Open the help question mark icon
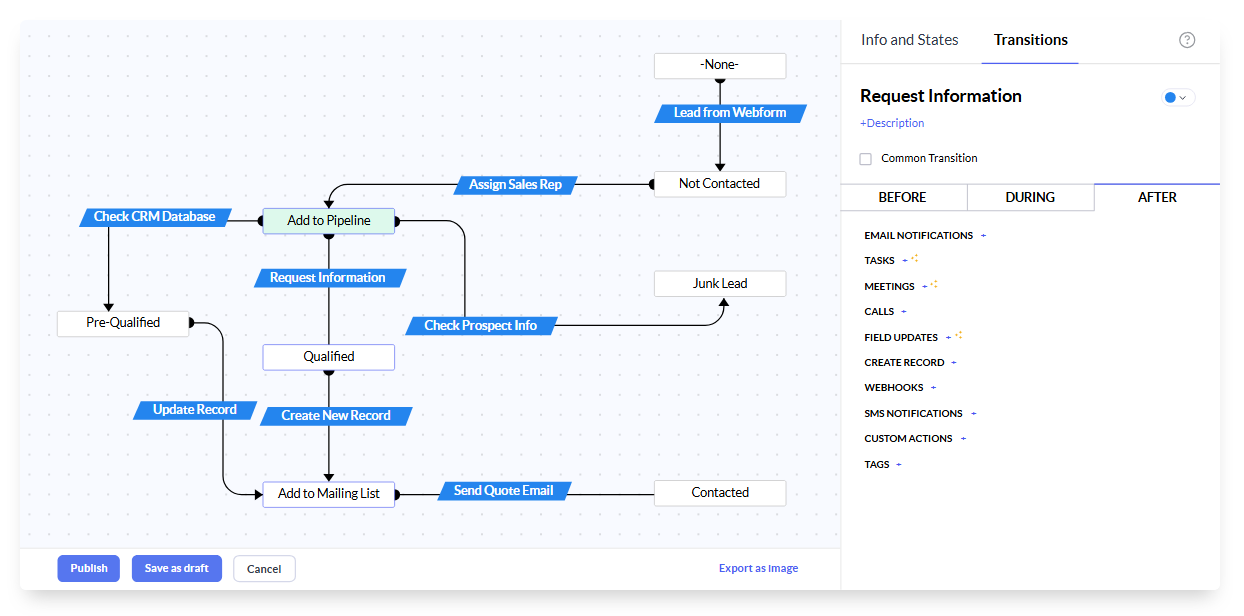The image size is (1244, 616). coord(1187,40)
